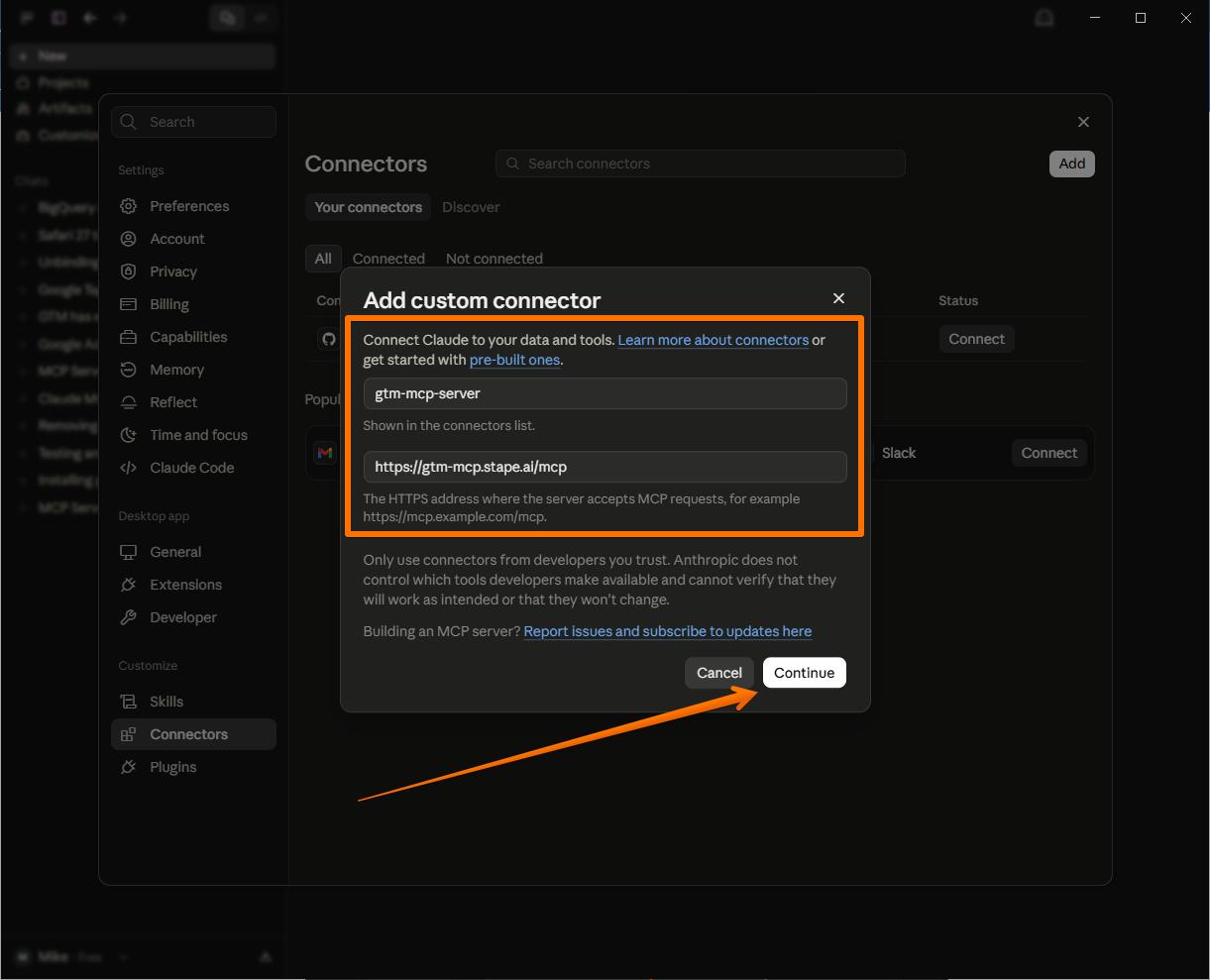The width and height of the screenshot is (1210, 980).
Task: Close the settings panel with X
Action: (x=1083, y=122)
